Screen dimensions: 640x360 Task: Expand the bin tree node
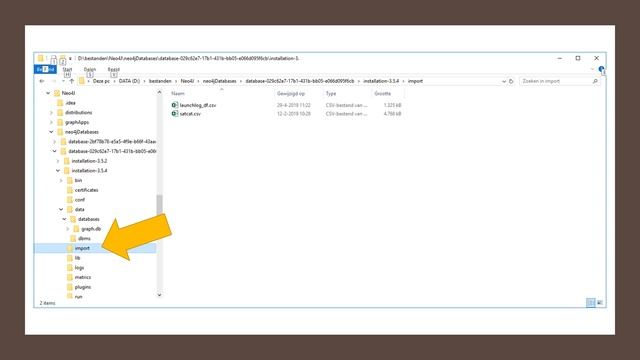(61, 180)
